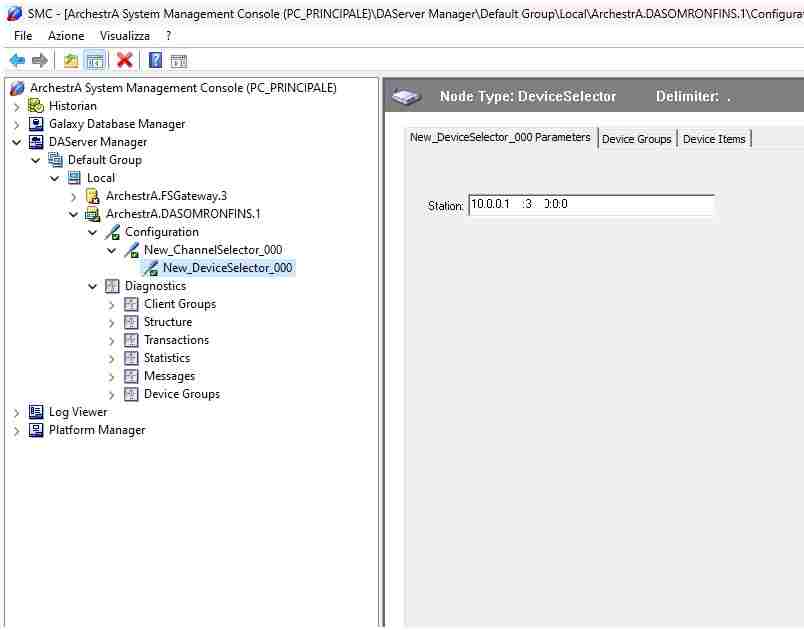Click the ArchestrA.DASOMRONFINS.1 server icon
This screenshot has width=804, height=630.
(93, 214)
